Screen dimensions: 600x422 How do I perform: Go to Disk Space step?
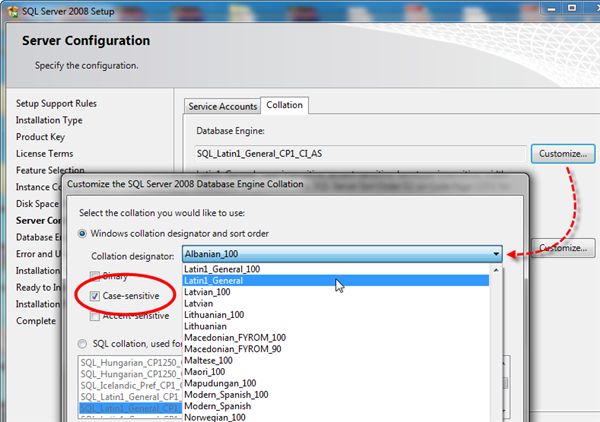click(38, 204)
